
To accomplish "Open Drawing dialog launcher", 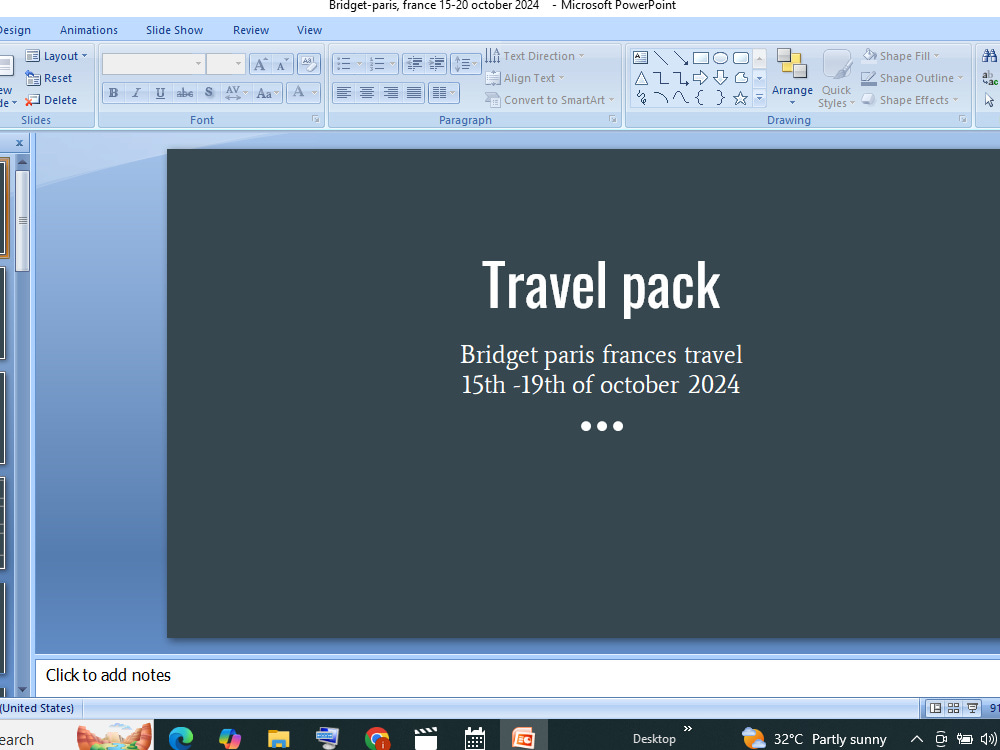I will point(962,119).
